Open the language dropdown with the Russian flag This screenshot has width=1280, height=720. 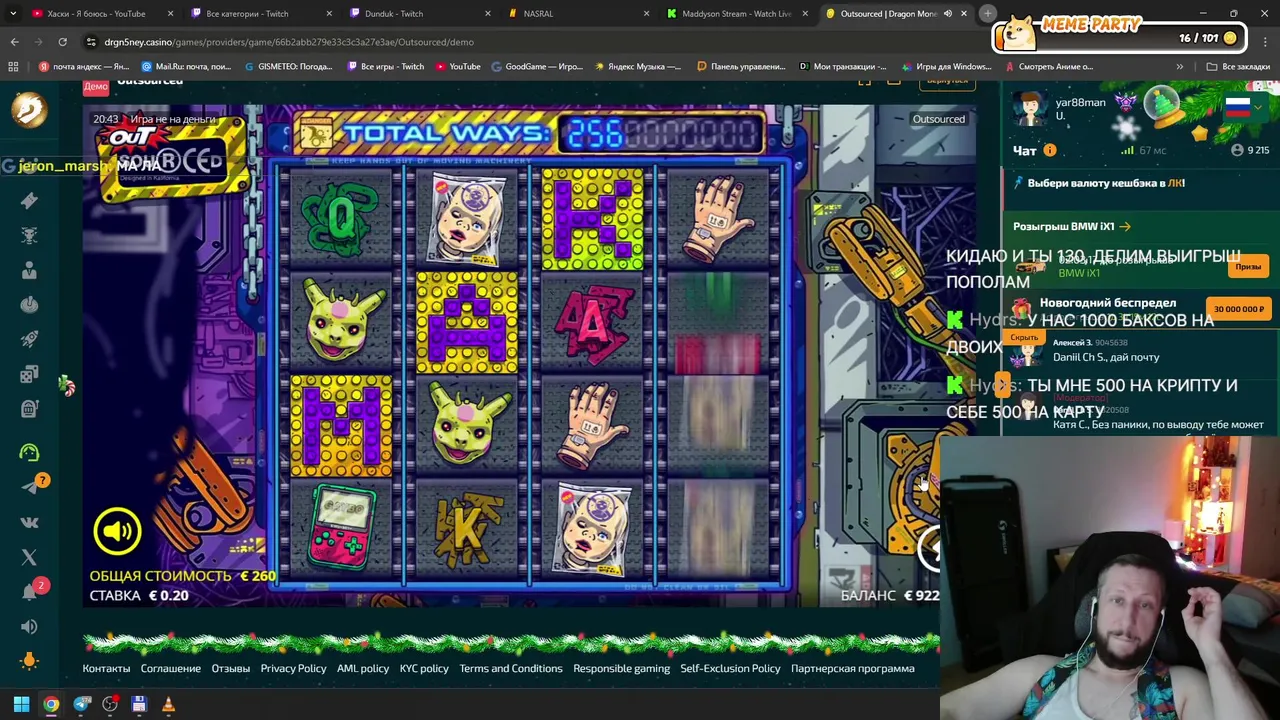pos(1243,107)
